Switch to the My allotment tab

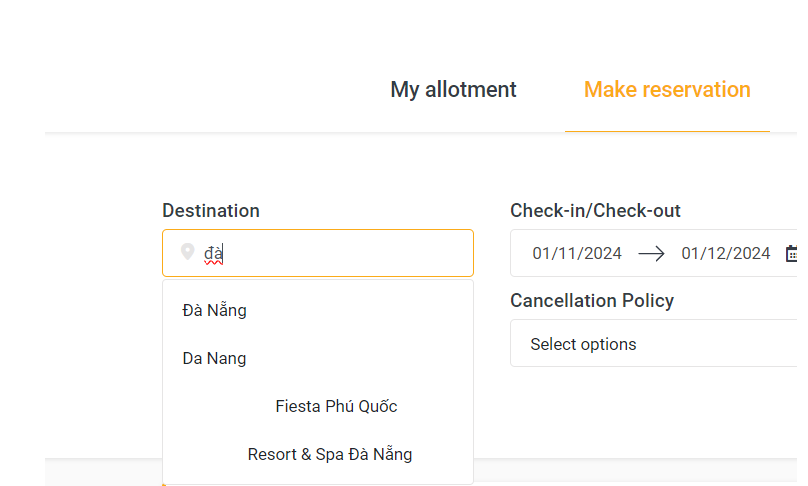pyautogui.click(x=453, y=90)
